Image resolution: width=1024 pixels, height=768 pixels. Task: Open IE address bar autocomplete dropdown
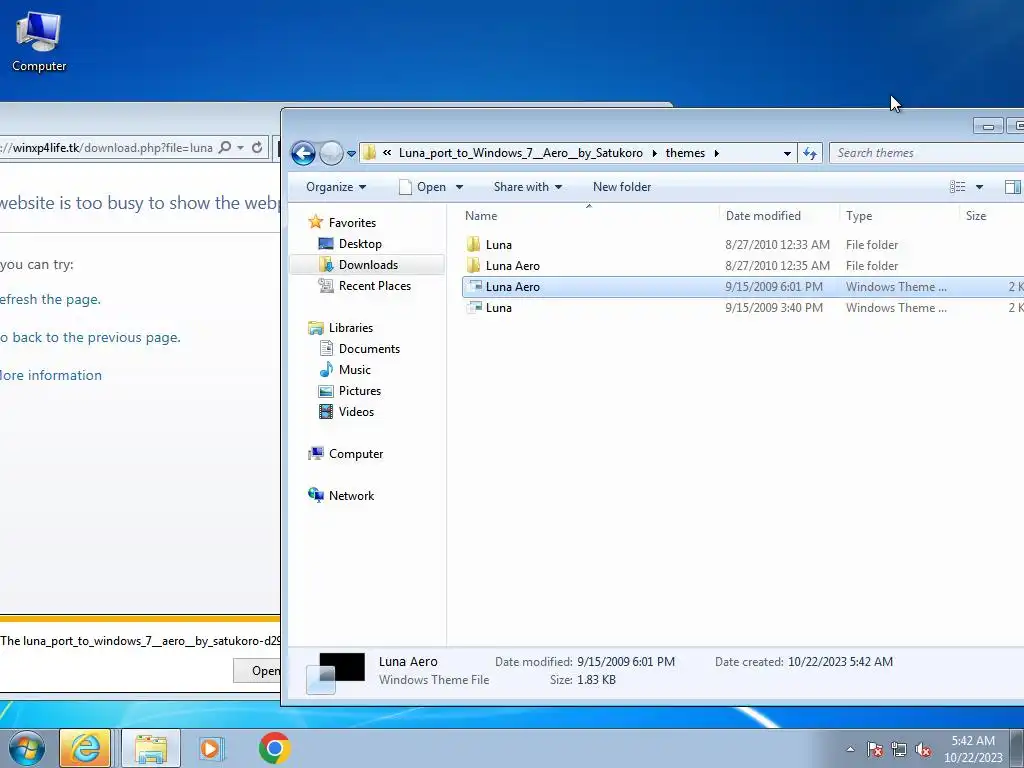tap(240, 148)
